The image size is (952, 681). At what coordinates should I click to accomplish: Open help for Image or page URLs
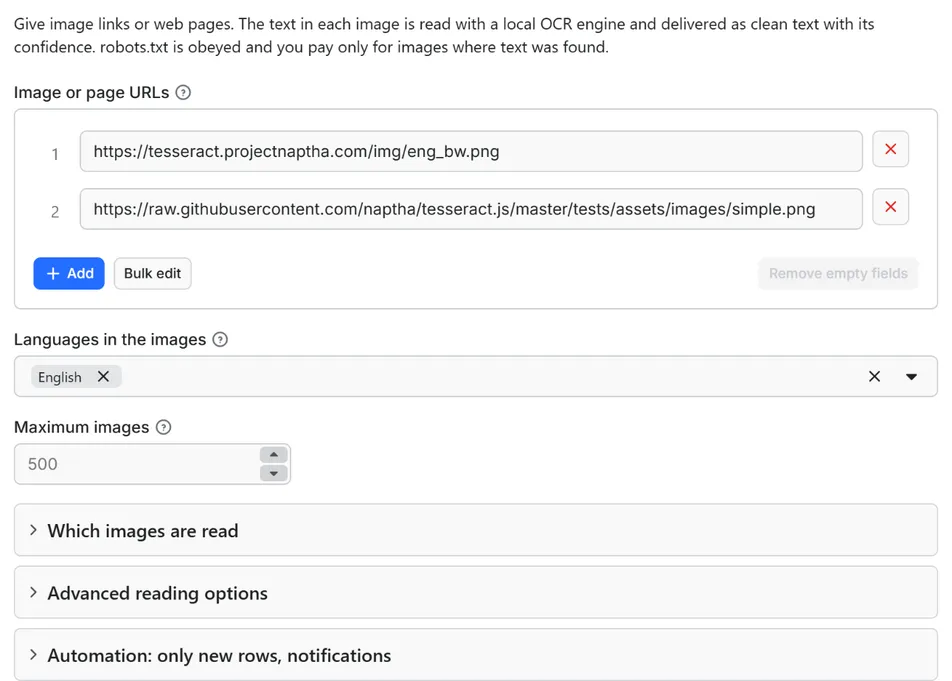[x=183, y=92]
